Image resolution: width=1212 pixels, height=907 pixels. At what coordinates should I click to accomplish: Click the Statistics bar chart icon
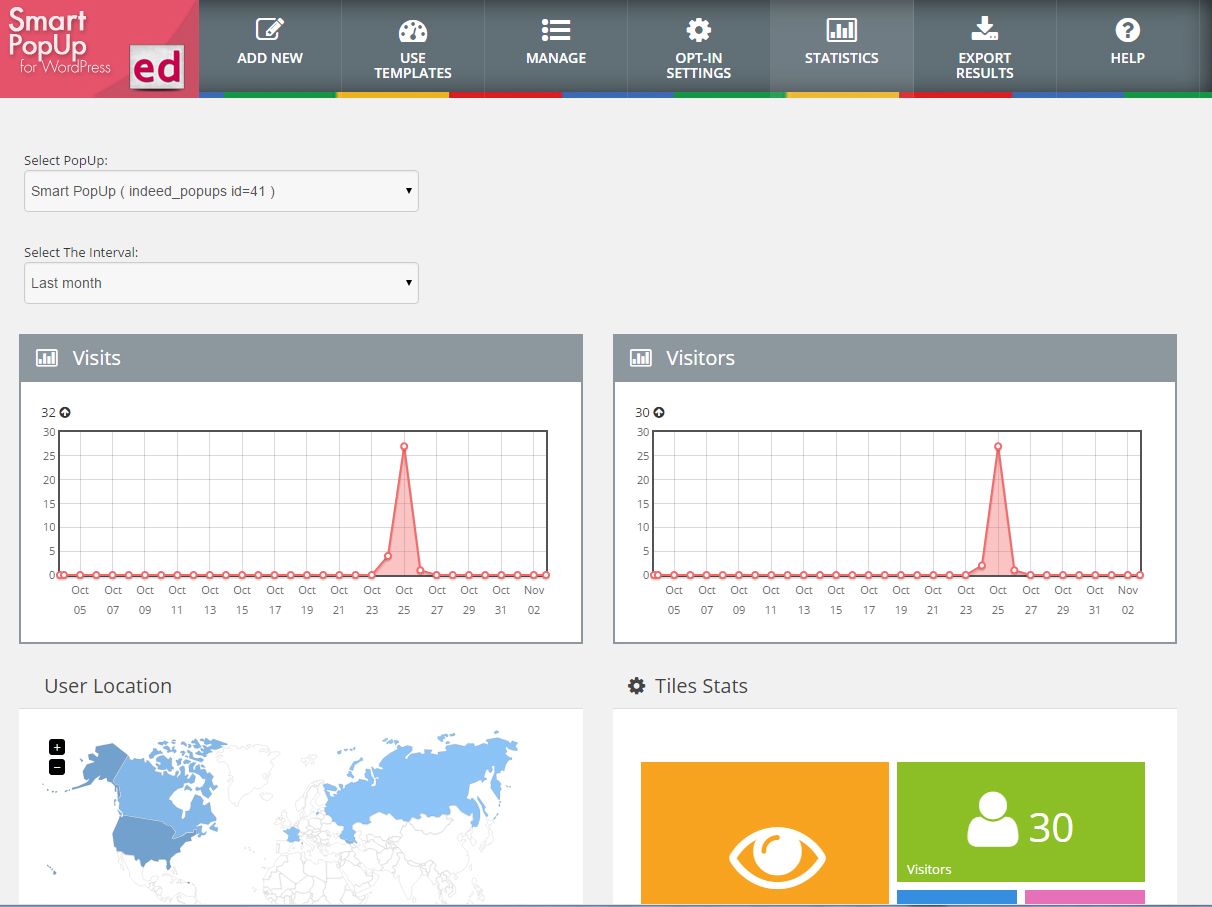coord(841,30)
